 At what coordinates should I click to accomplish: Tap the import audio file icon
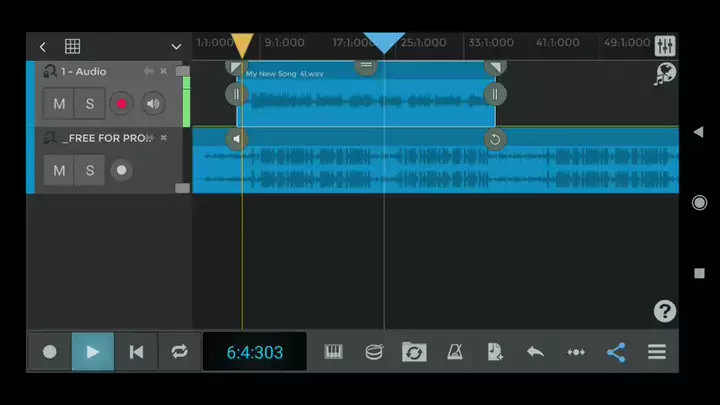coord(495,352)
